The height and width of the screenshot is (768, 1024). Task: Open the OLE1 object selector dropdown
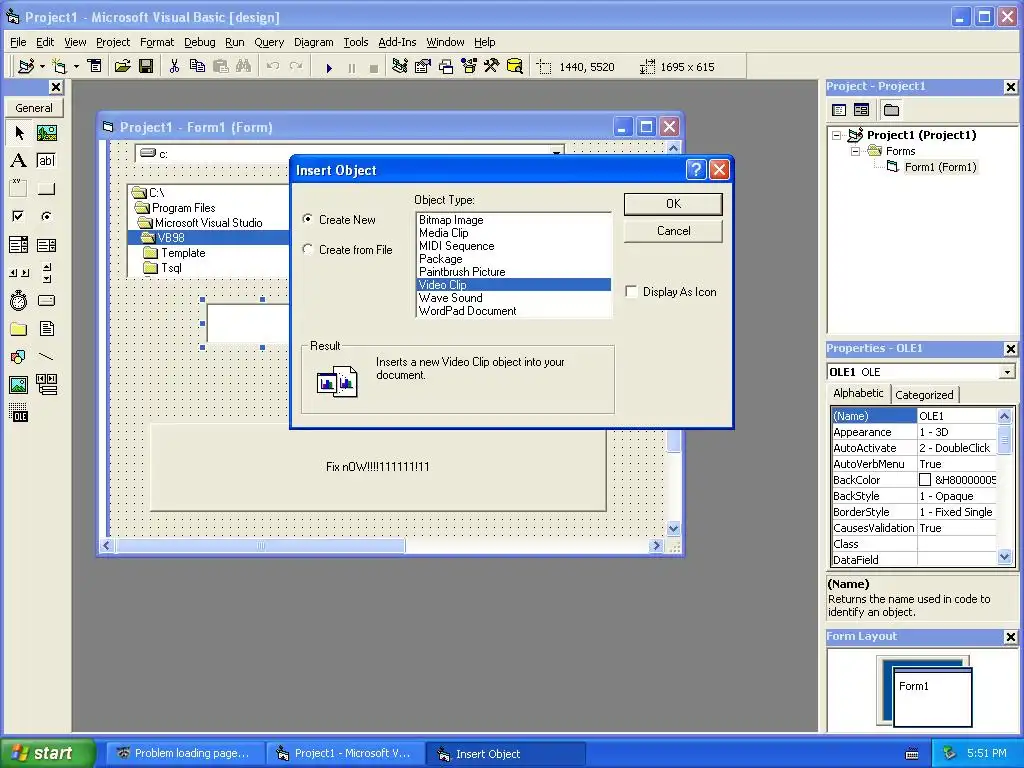[1008, 372]
